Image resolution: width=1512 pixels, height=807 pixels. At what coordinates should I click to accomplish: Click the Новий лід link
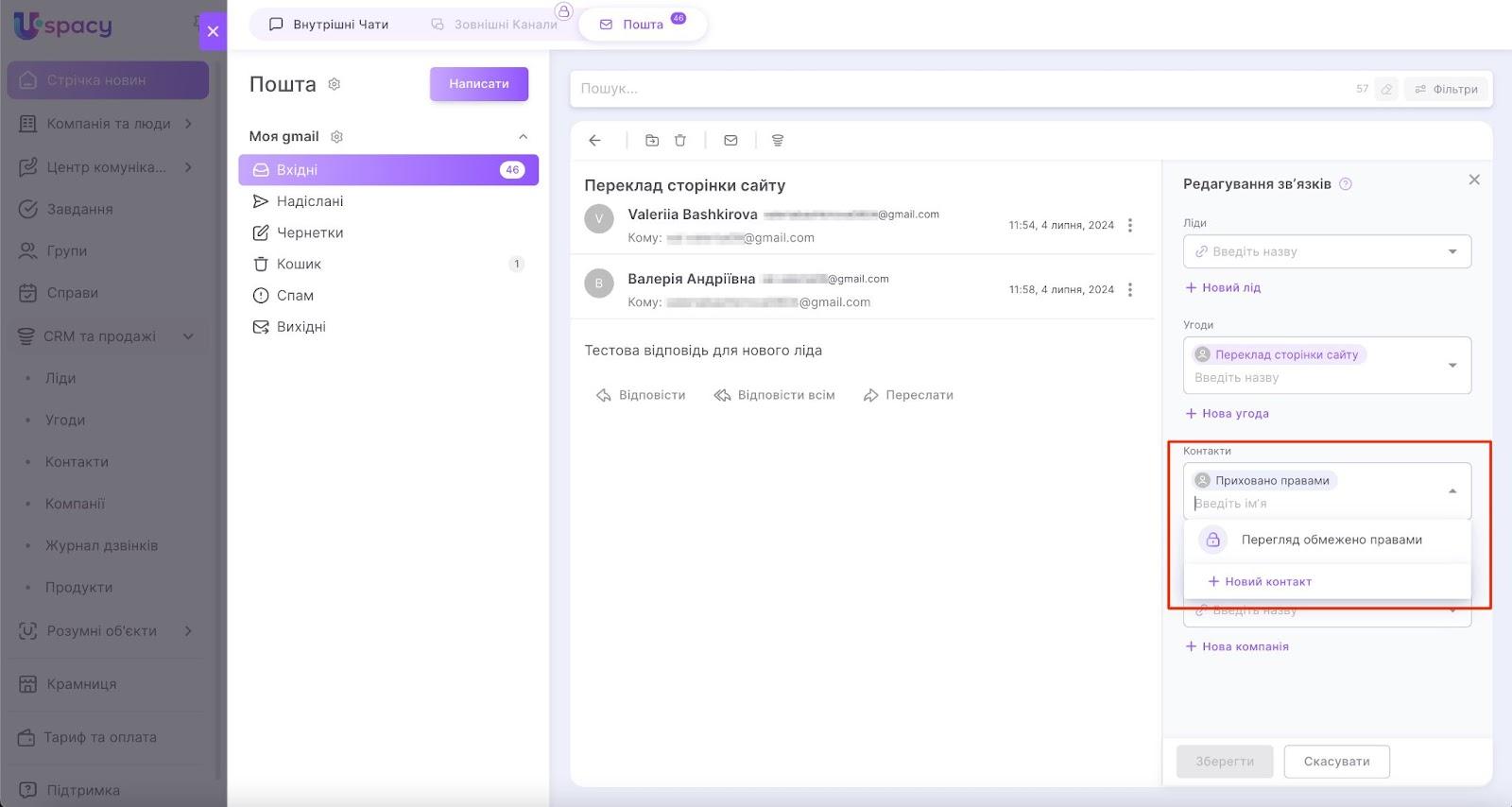coord(1223,287)
